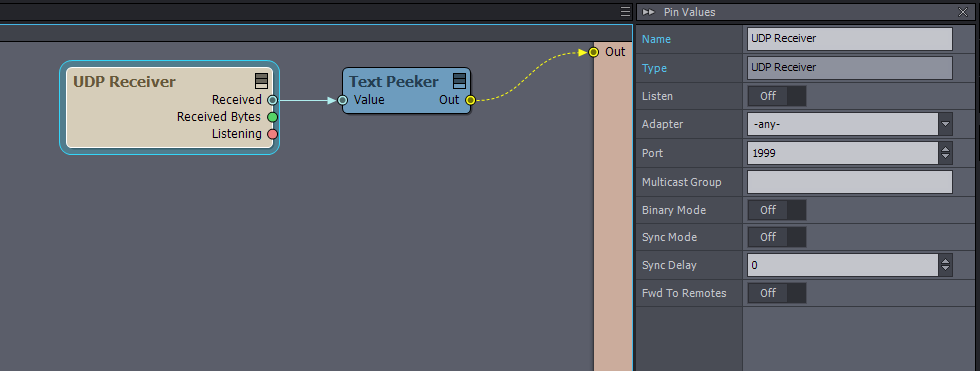980x371 pixels.
Task: Toggle the Fwd To Remotes switch
Action: coord(777,293)
